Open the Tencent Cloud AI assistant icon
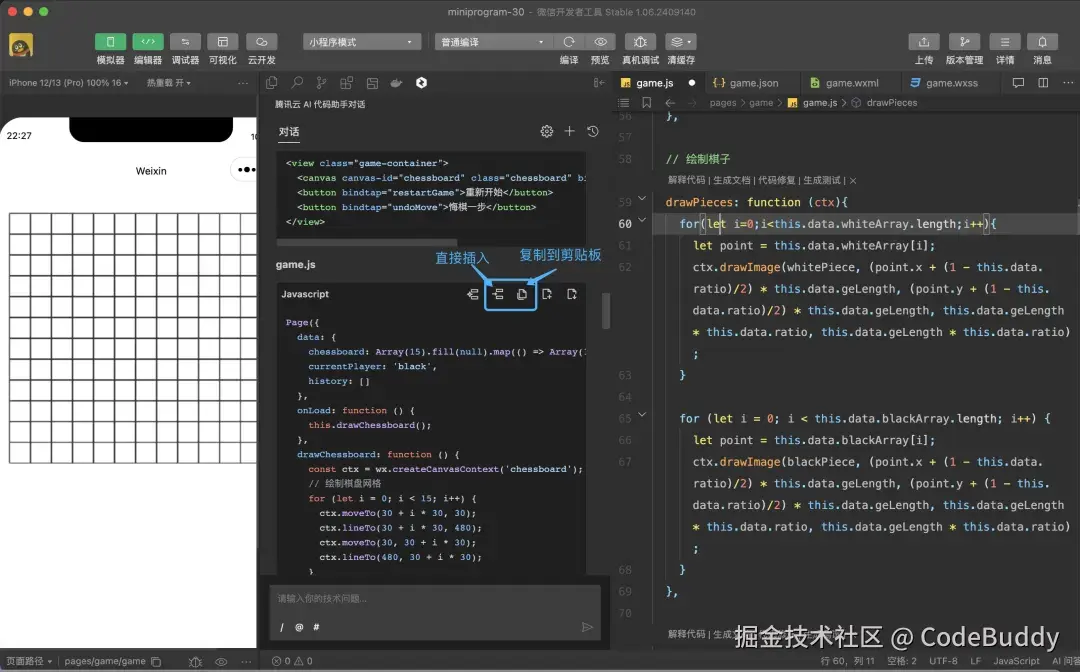This screenshot has width=1080, height=672. tap(421, 83)
